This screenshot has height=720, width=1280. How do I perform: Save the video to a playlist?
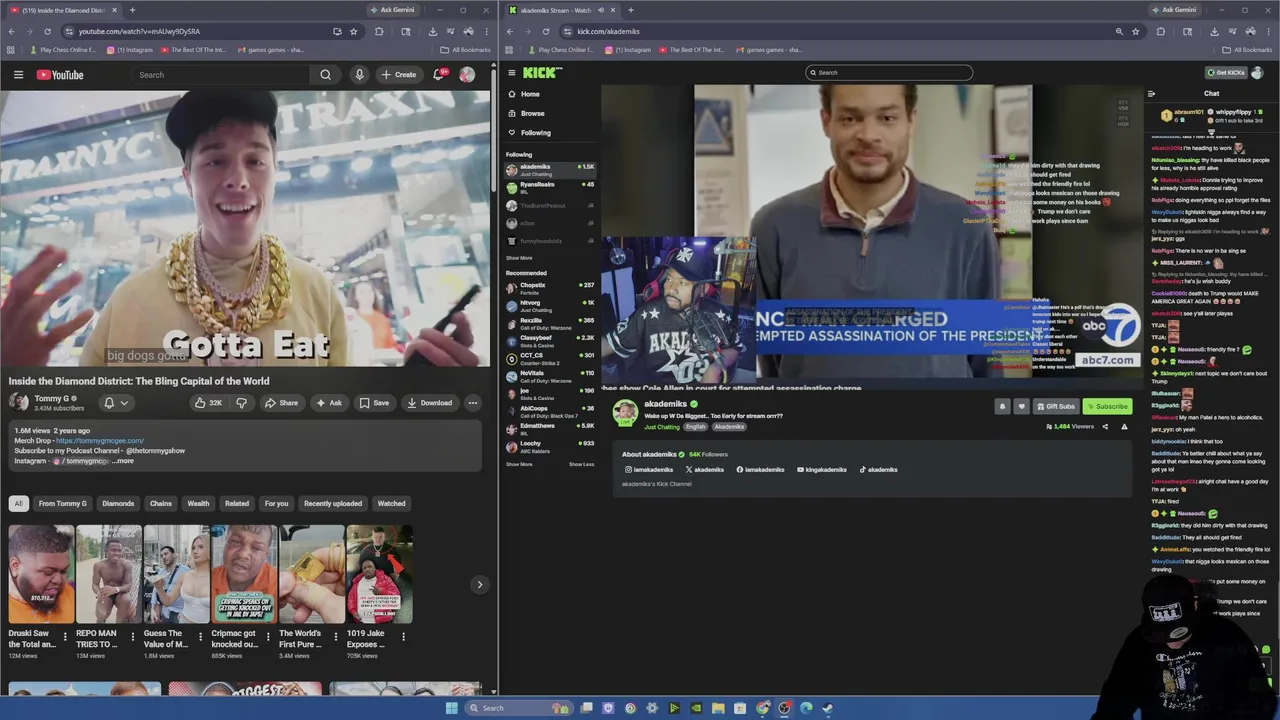(374, 403)
